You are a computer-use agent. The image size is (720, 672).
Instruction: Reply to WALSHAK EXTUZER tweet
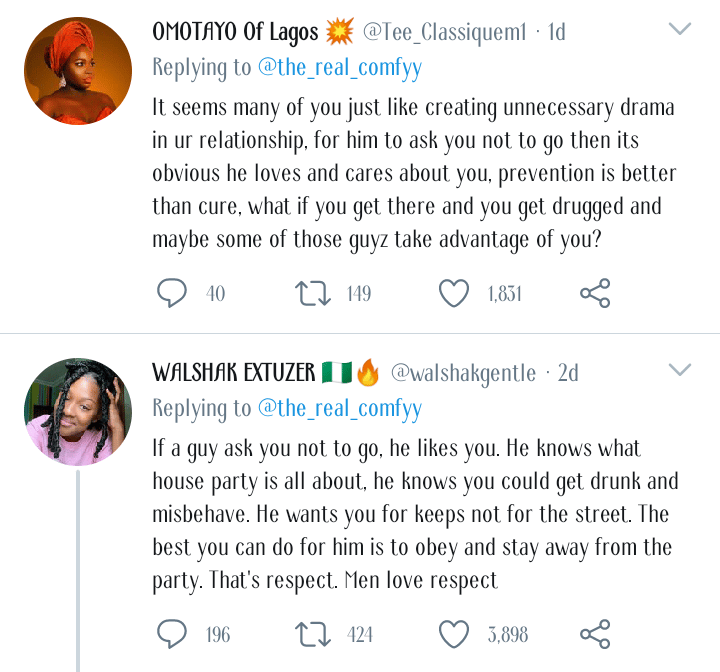coord(173,634)
